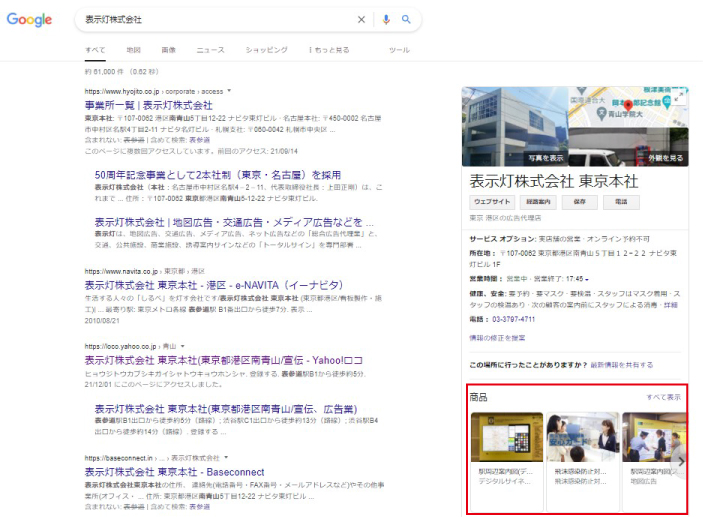Select the すべて tab
Viewport: 703px width, 517px height.
[x=95, y=50]
